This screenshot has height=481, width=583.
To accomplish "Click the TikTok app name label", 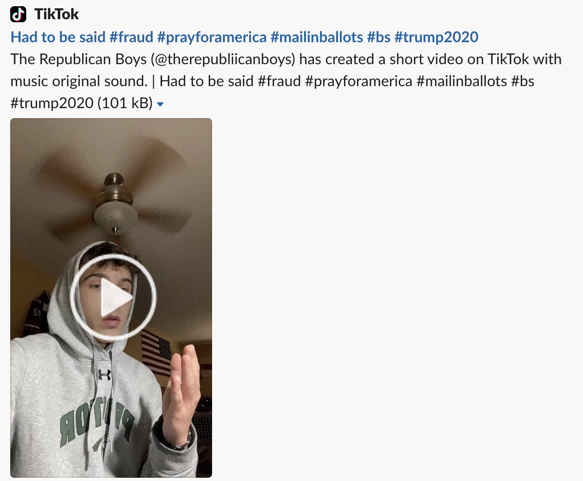I will pos(57,14).
